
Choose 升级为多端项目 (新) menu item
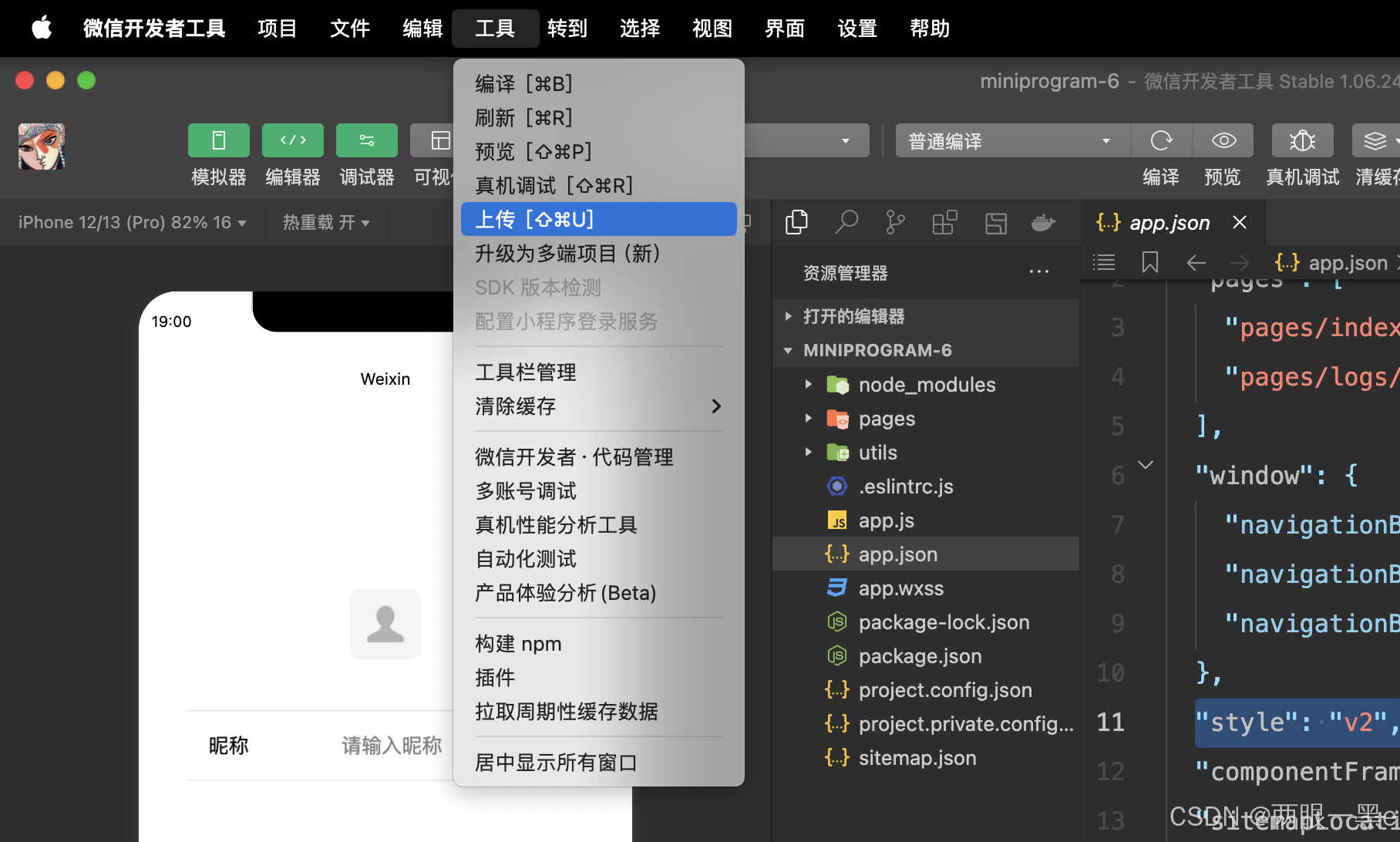tap(599, 253)
